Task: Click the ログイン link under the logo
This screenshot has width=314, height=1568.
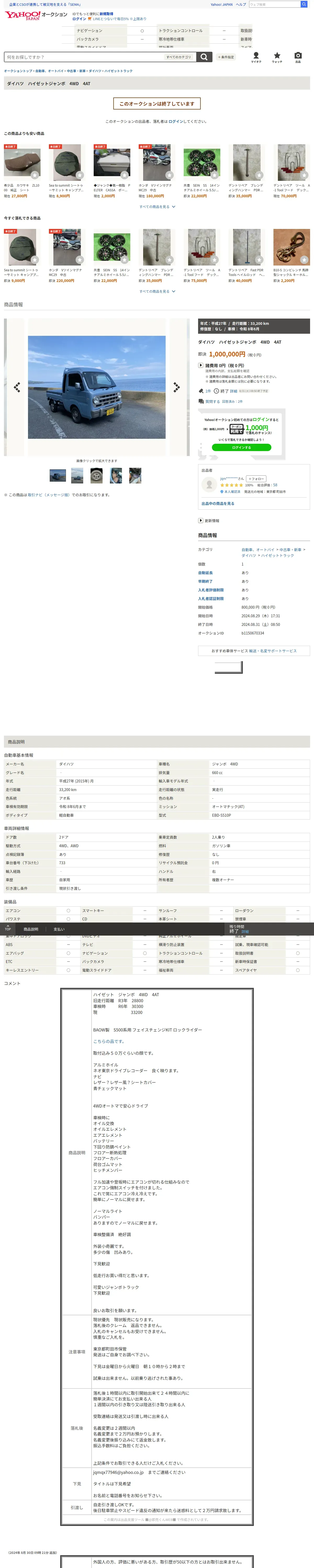Action: click(79, 19)
